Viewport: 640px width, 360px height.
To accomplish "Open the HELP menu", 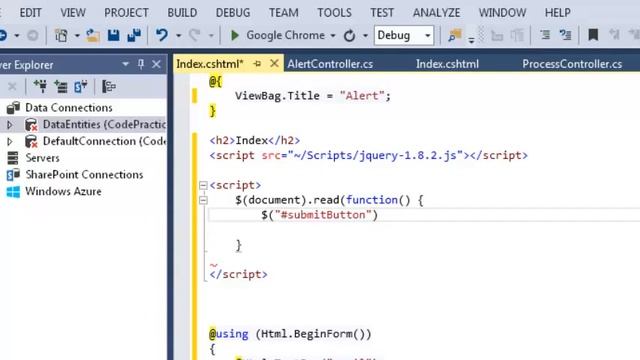I will [558, 13].
